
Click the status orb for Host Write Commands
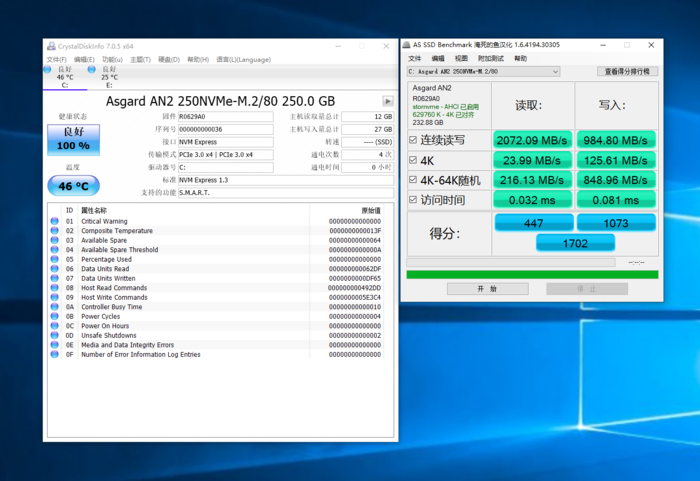click(54, 297)
